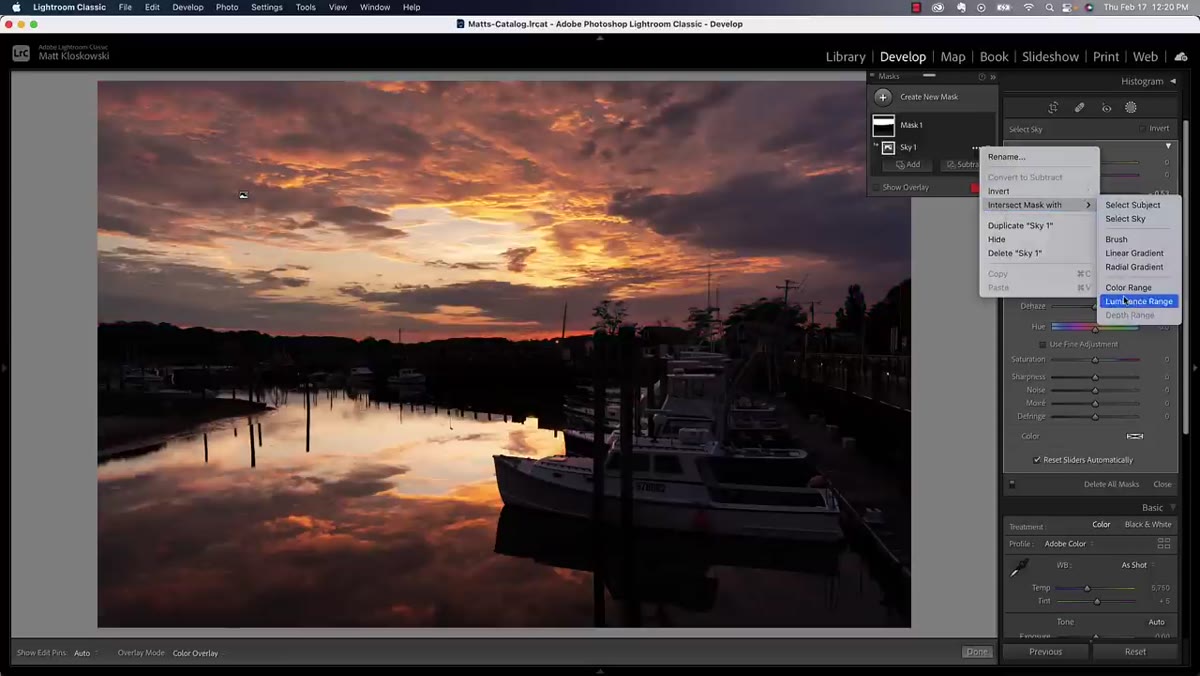Open the Masking tool circle icon
This screenshot has width=1200, height=676.
point(1131,108)
